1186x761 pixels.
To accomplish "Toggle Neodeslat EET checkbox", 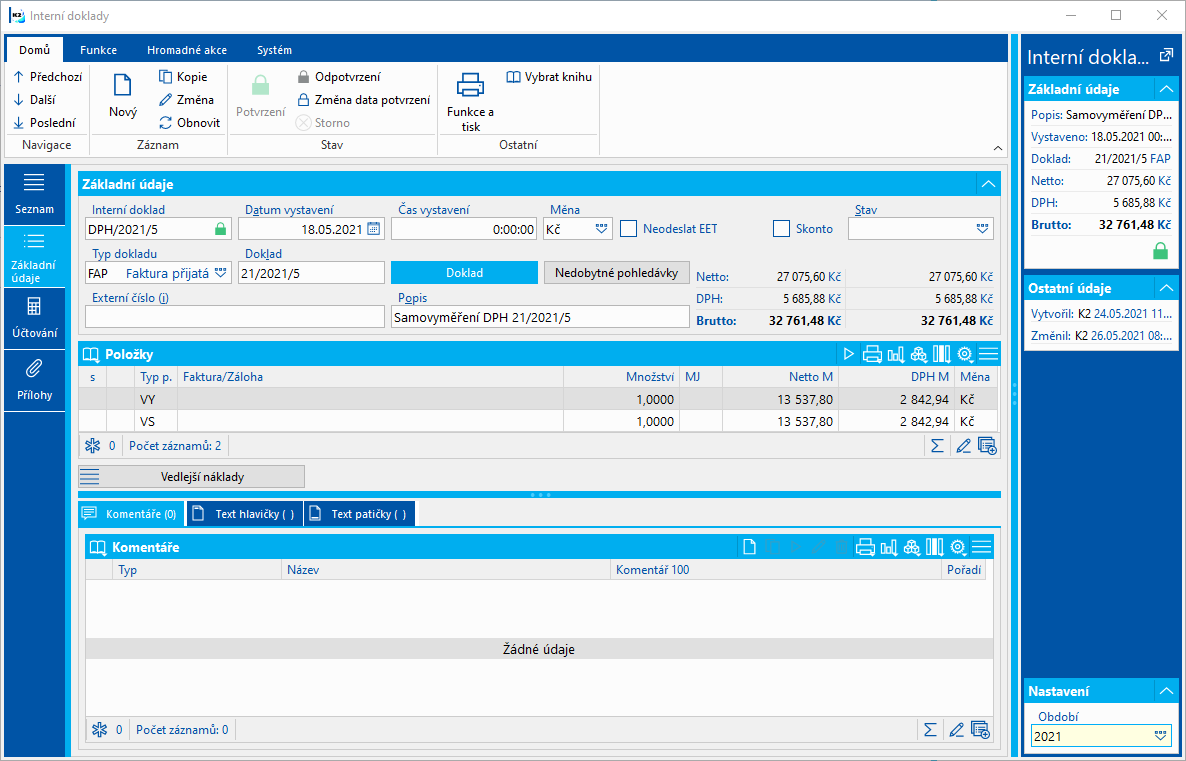I will point(628,229).
